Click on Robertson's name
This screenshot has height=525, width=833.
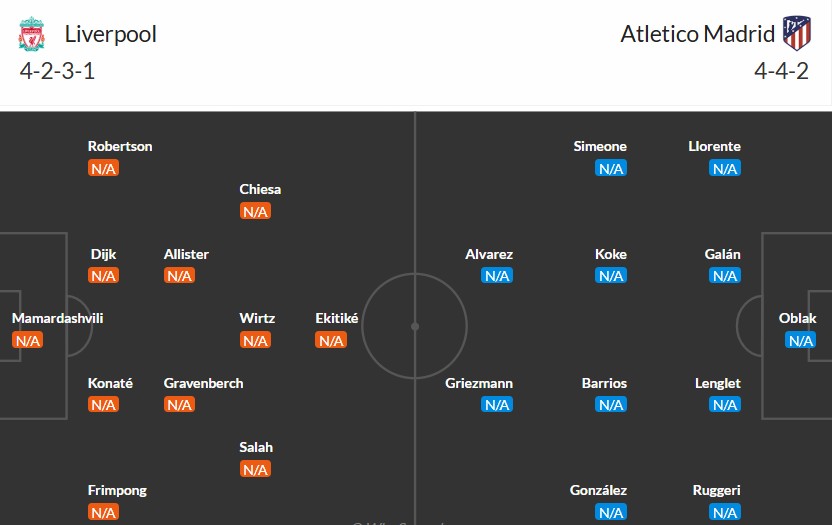click(x=120, y=146)
